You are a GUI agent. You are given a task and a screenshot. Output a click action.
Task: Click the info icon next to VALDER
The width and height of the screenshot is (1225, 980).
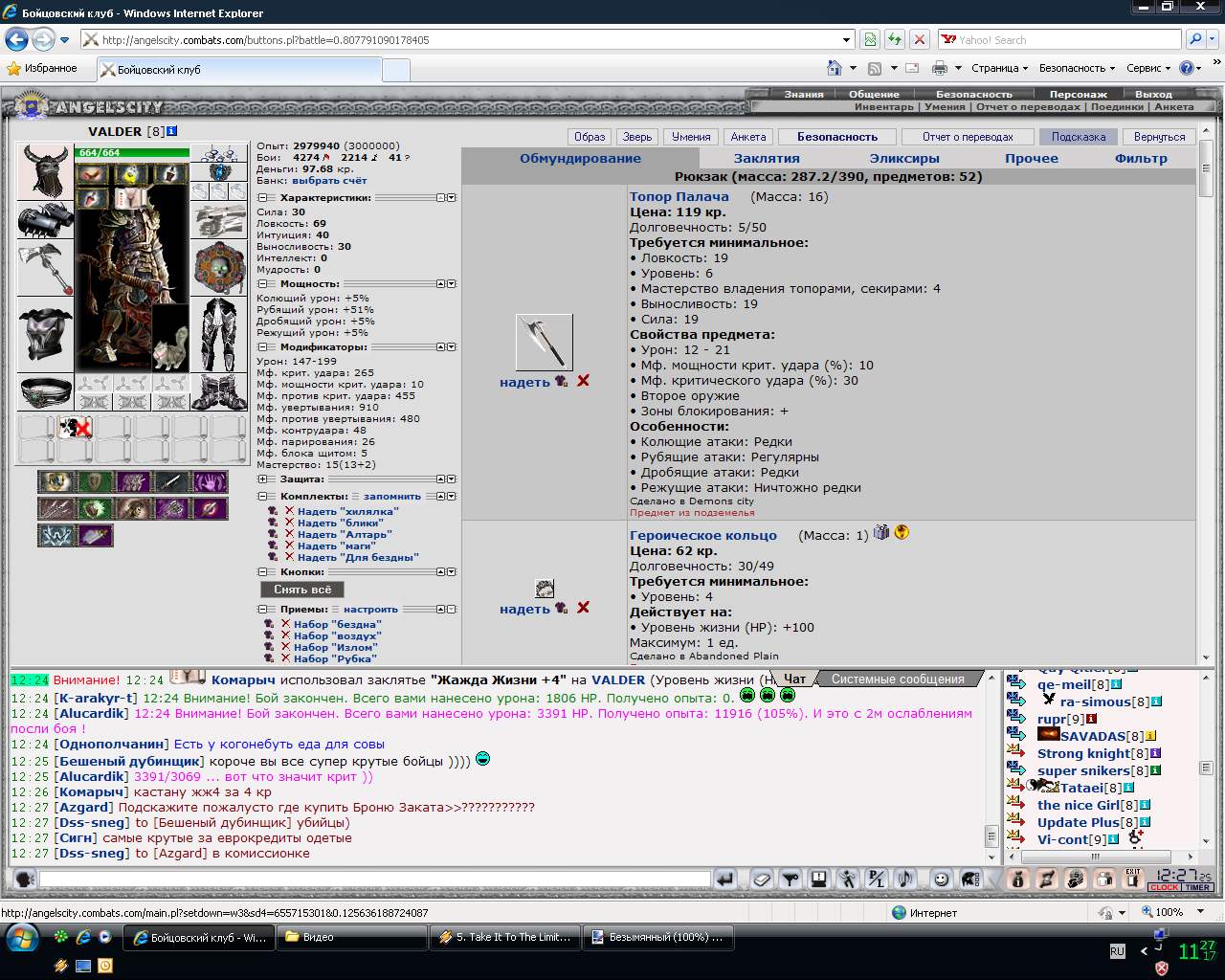click(x=171, y=131)
